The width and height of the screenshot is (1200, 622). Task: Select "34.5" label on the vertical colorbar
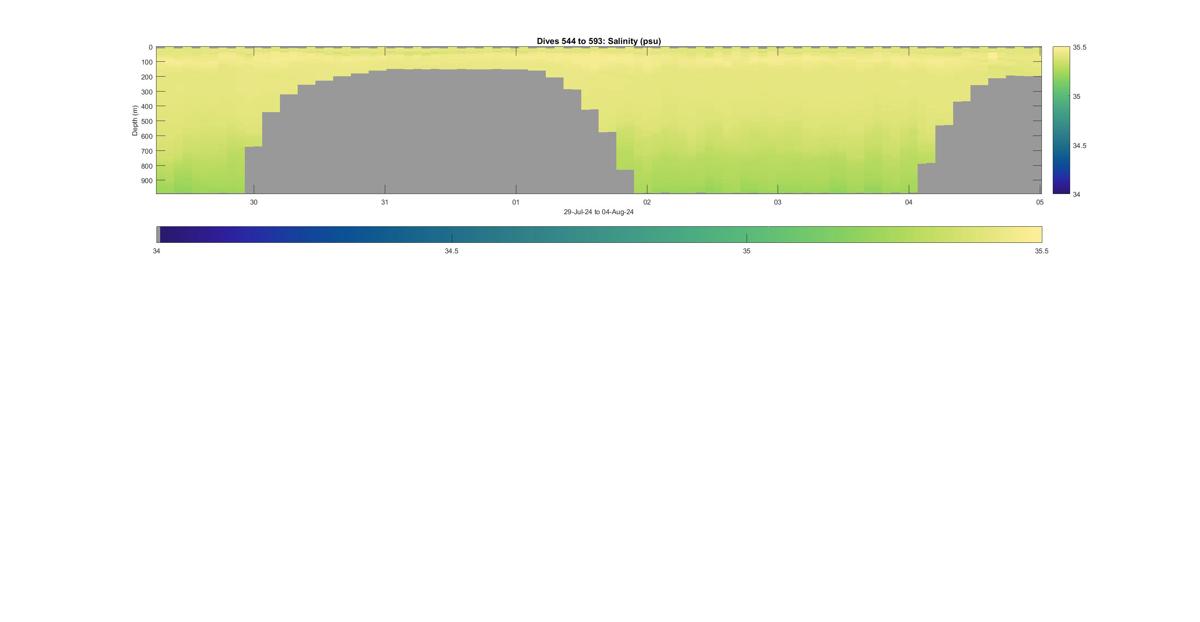[1080, 145]
